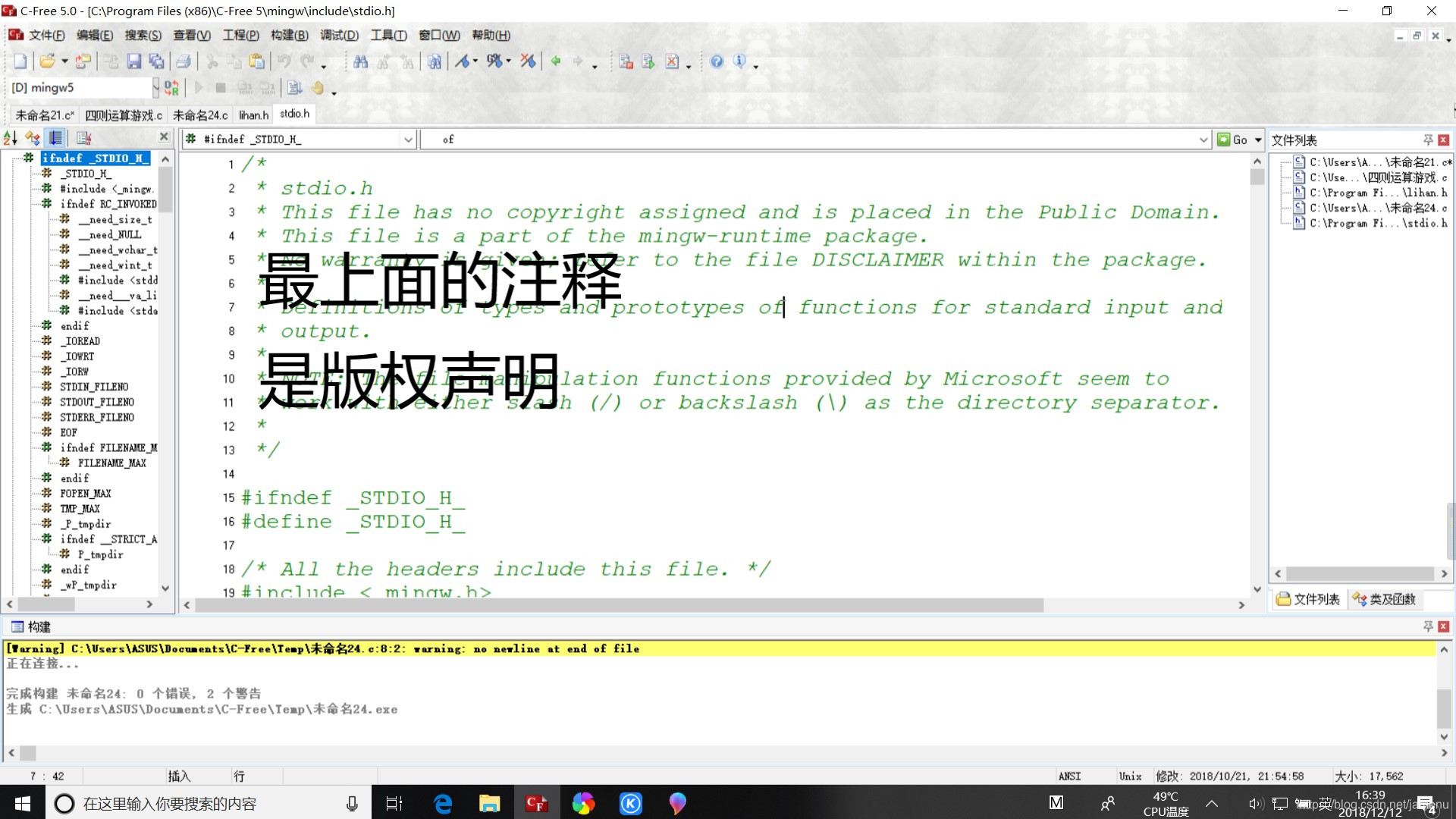Screen dimensions: 1456x819
Task: Click the green navigate back arrow
Action: point(556,61)
